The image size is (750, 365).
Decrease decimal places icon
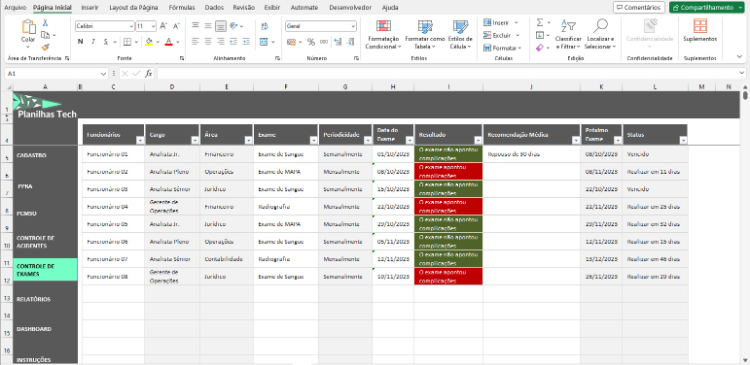[x=351, y=42]
